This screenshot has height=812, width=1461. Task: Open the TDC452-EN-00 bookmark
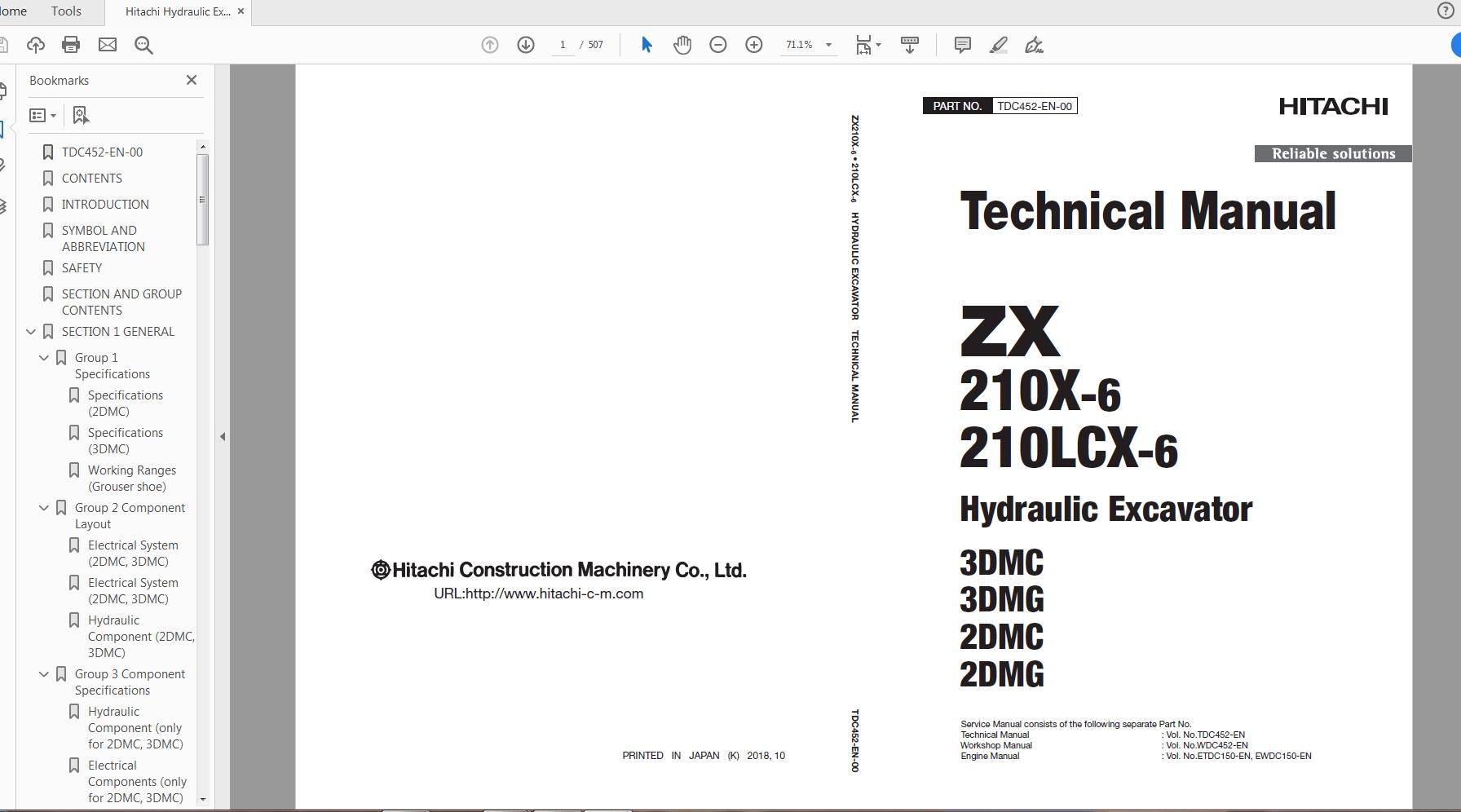point(102,152)
